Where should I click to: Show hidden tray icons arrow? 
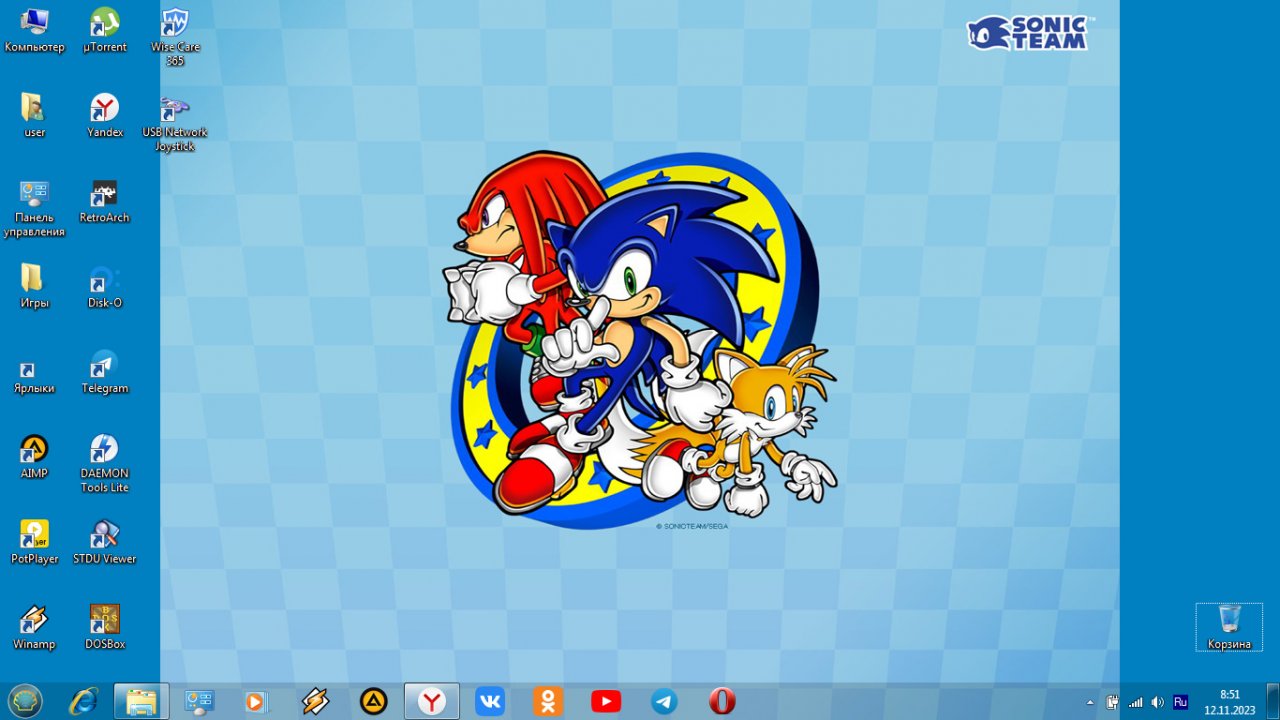[1090, 702]
